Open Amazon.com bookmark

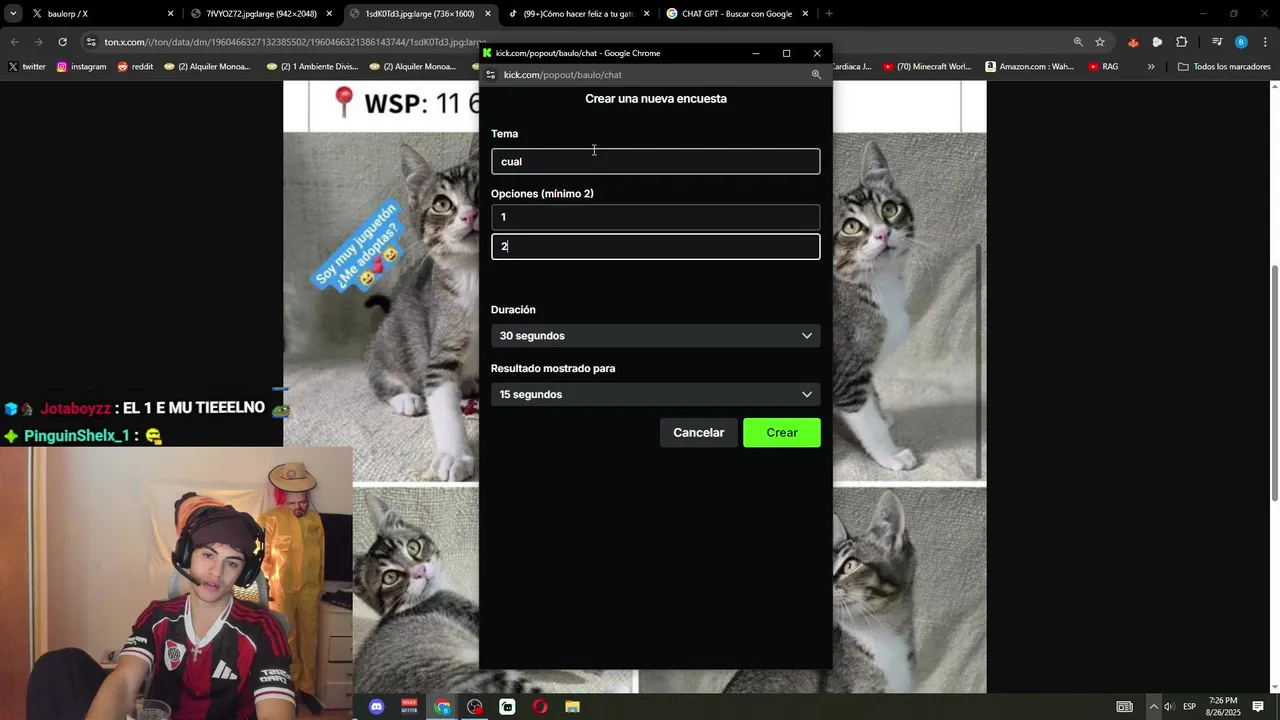[1029, 67]
